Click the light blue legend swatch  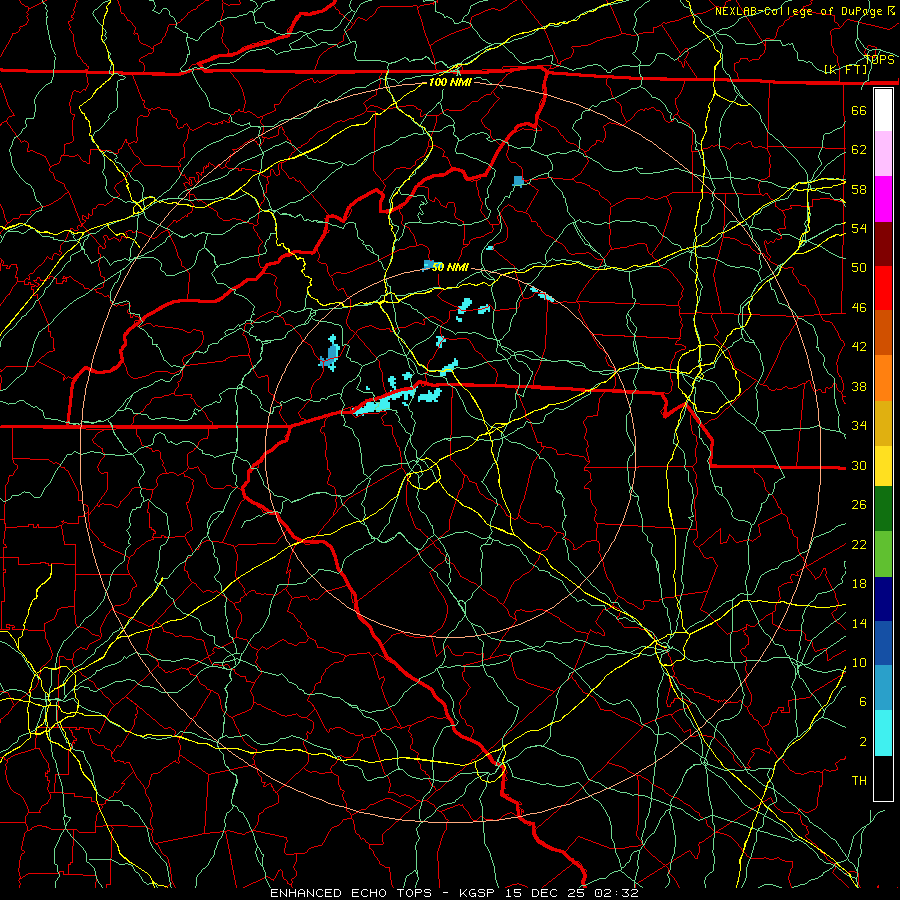point(883,687)
